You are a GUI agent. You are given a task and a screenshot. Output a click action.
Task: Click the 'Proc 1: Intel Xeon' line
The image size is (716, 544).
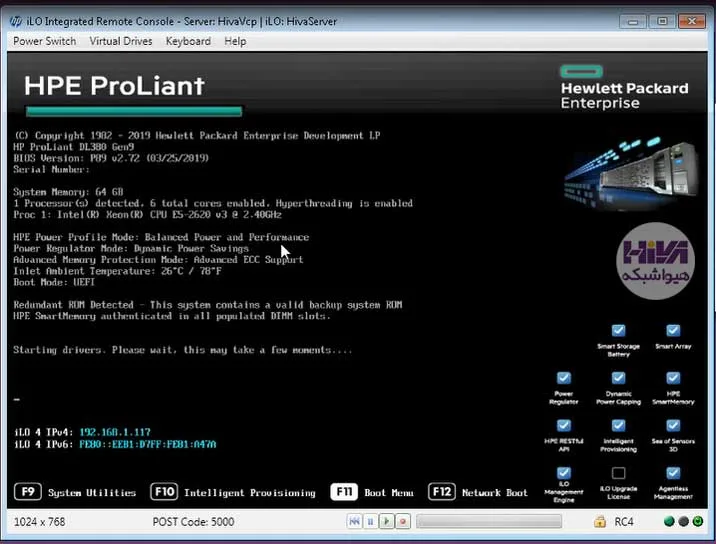147,214
